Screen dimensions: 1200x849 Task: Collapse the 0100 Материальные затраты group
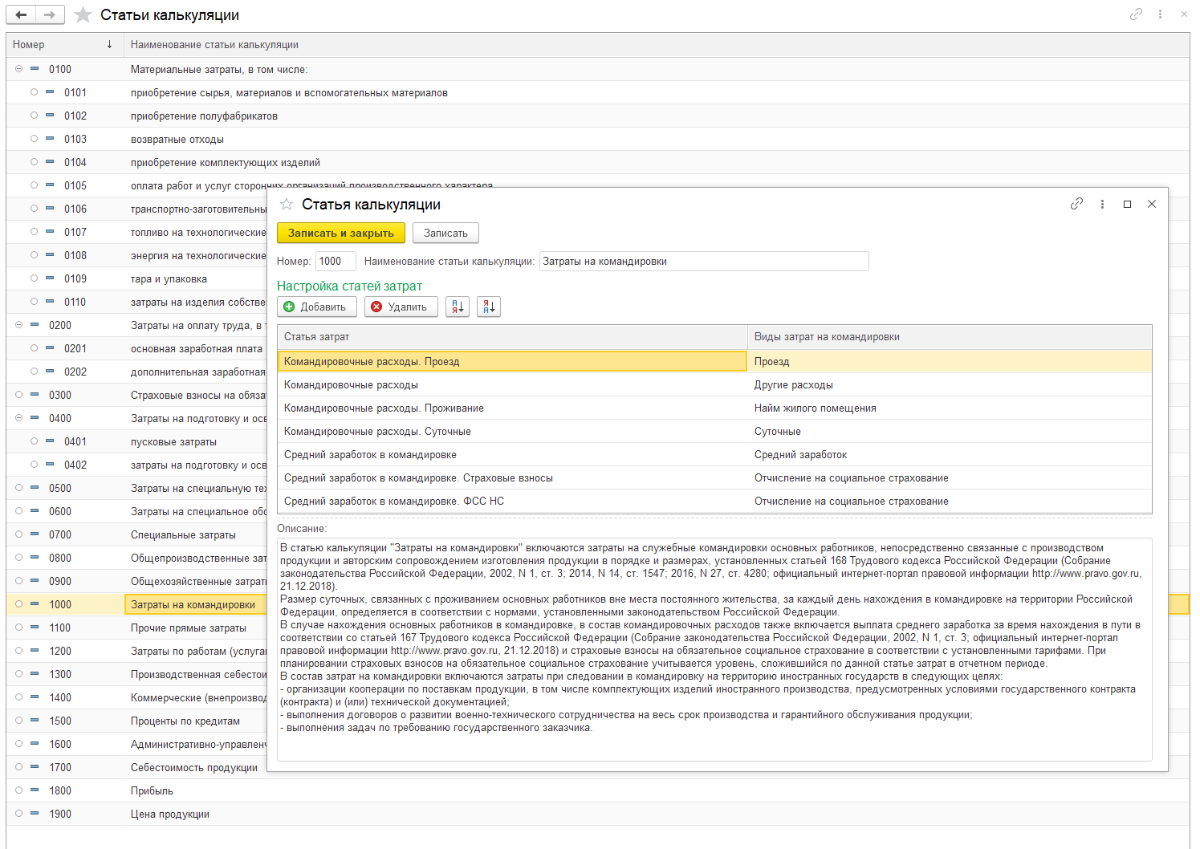point(19,69)
